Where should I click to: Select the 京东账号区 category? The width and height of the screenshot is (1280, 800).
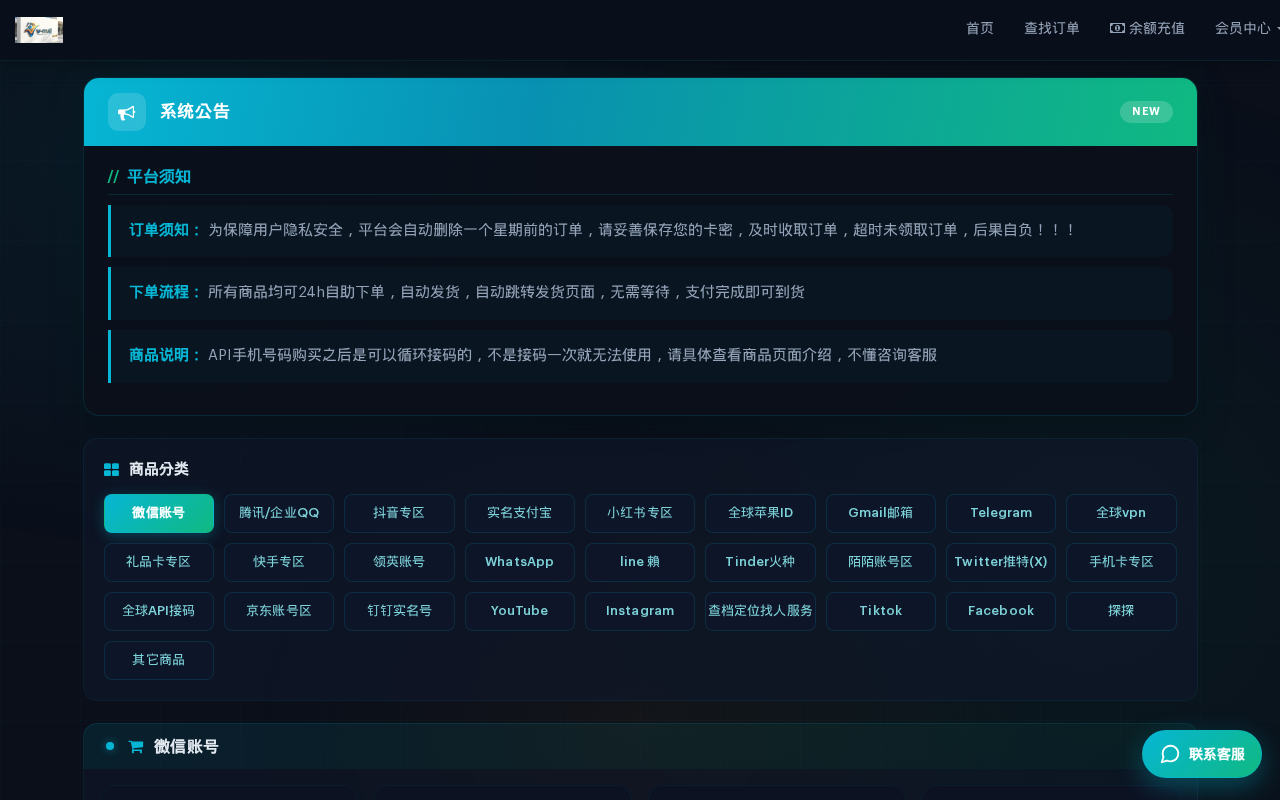point(279,611)
